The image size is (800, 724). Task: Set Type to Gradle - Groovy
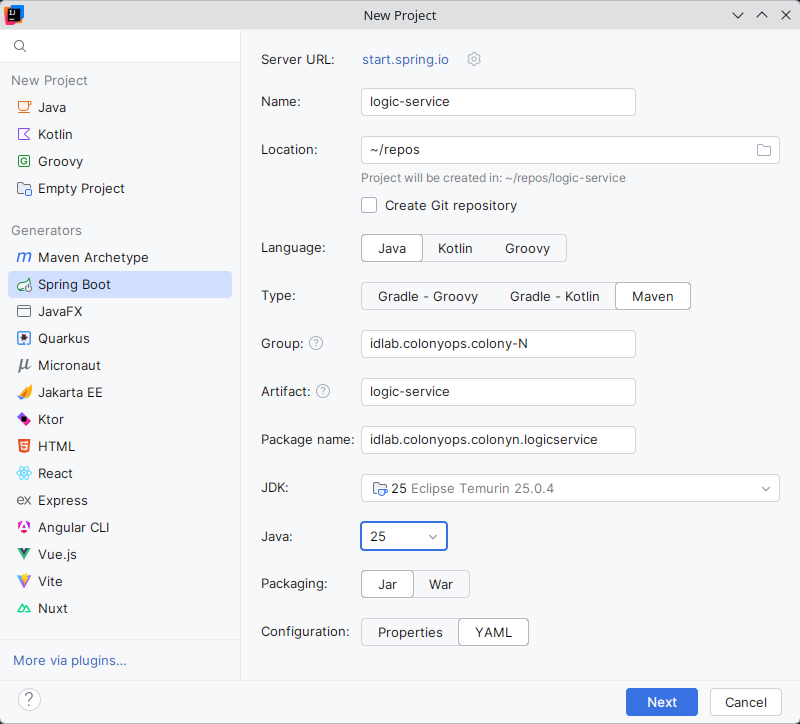(428, 296)
